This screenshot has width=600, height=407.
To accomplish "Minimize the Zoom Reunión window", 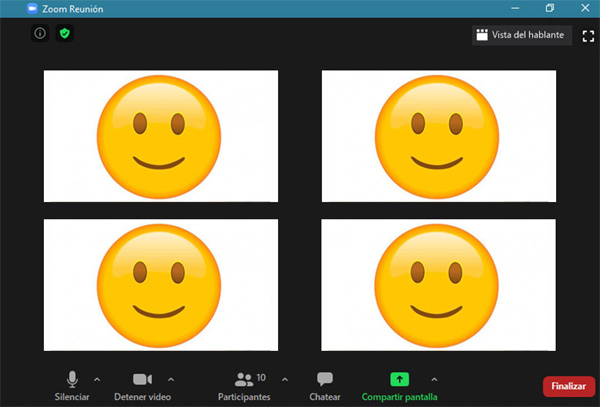I will (515, 8).
